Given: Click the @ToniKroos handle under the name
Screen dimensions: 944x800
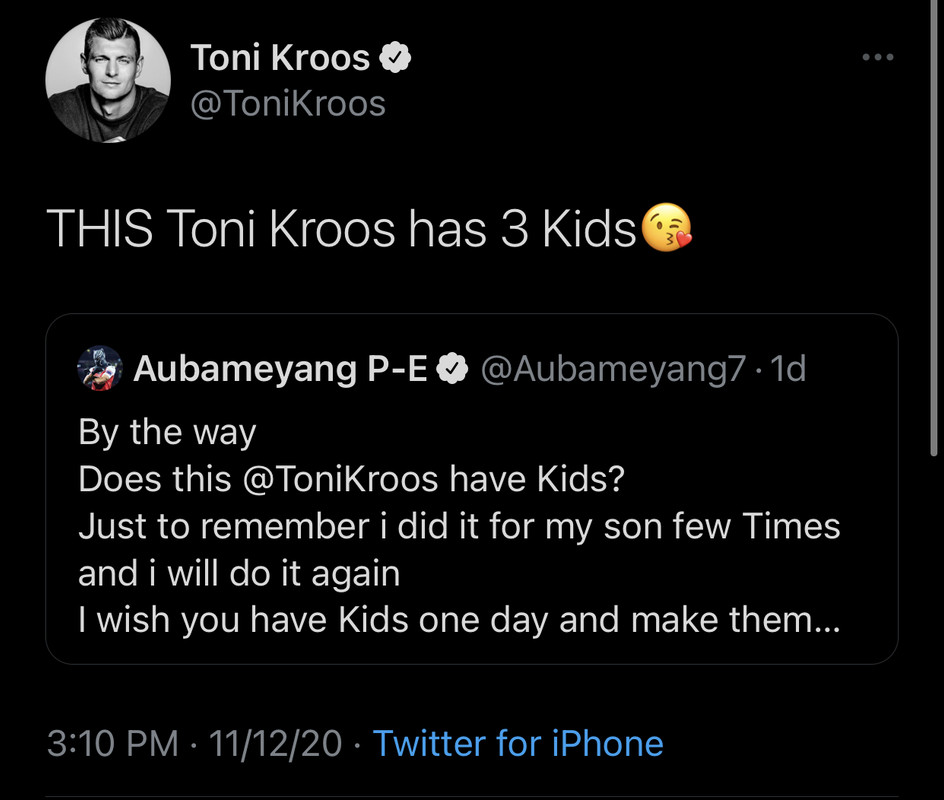Looking at the screenshot, I should [287, 103].
